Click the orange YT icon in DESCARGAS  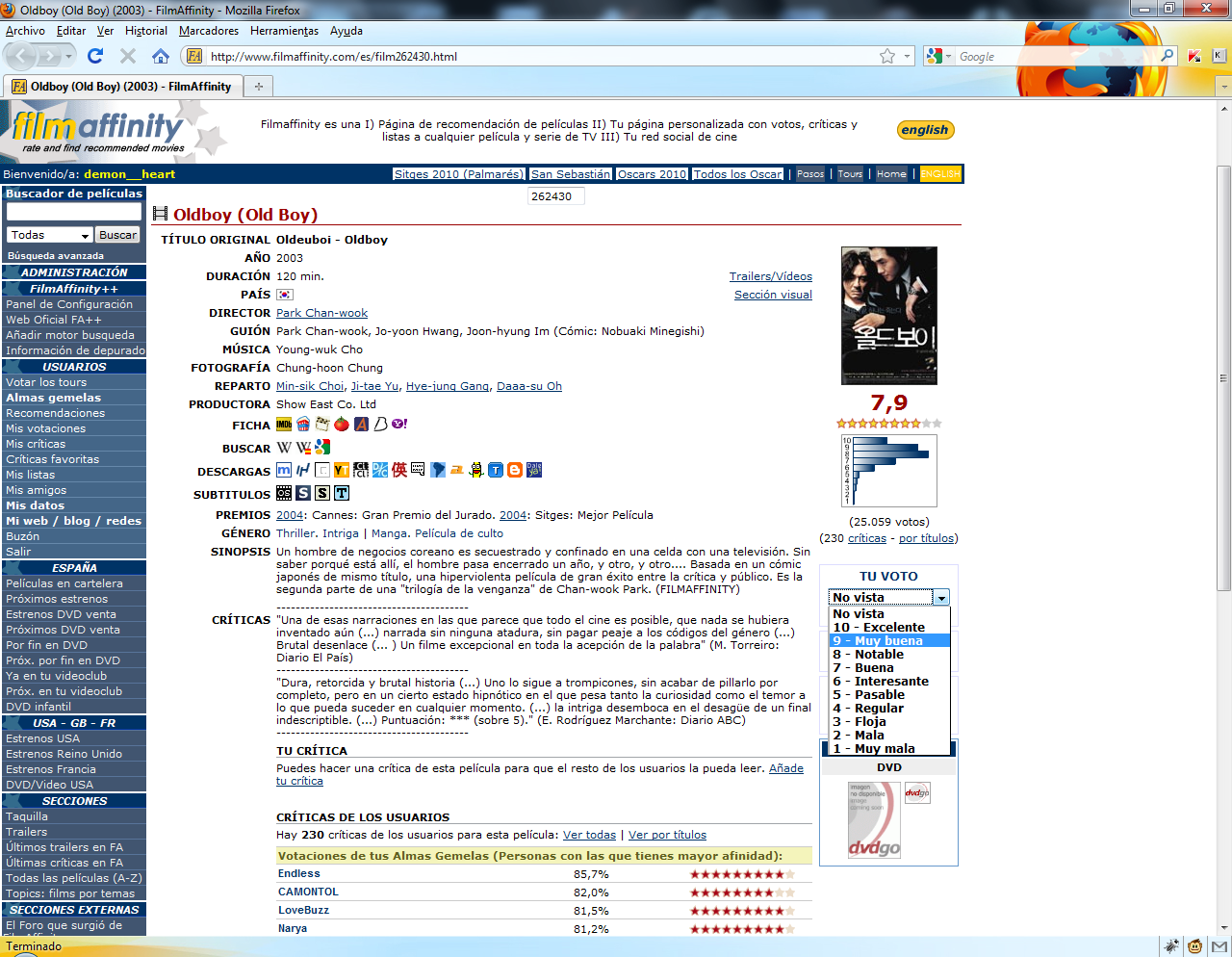[342, 471]
